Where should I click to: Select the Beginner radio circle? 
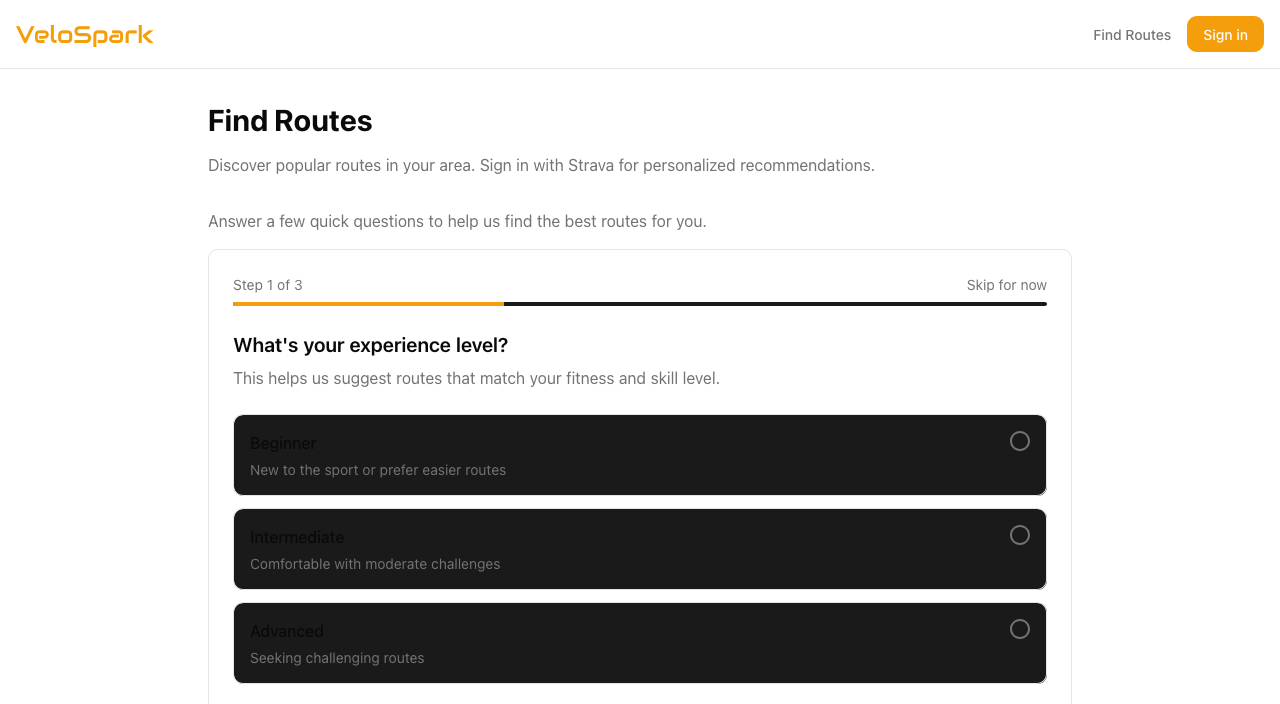point(1019,441)
